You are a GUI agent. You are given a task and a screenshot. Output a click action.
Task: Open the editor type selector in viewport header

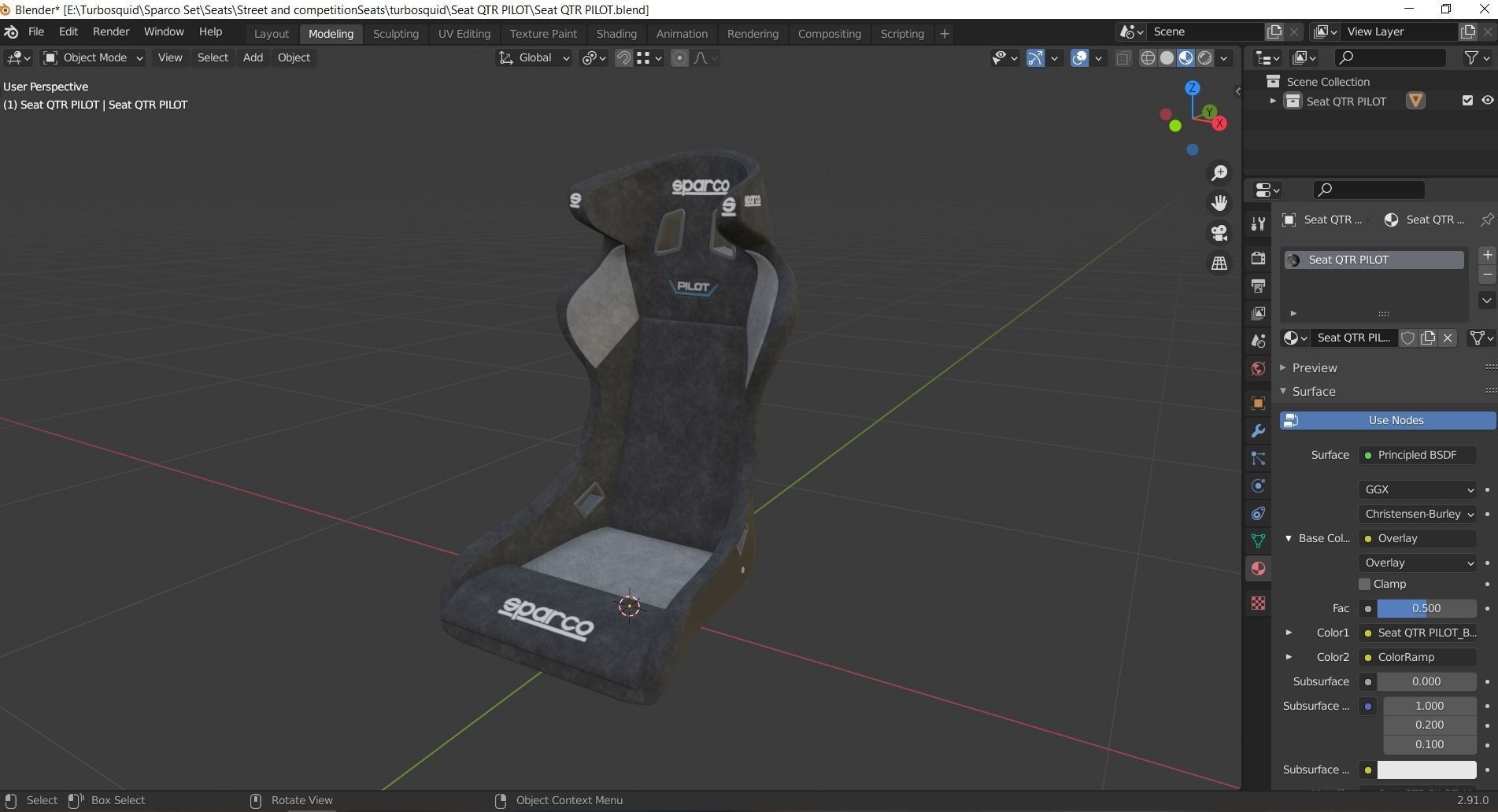tap(18, 57)
